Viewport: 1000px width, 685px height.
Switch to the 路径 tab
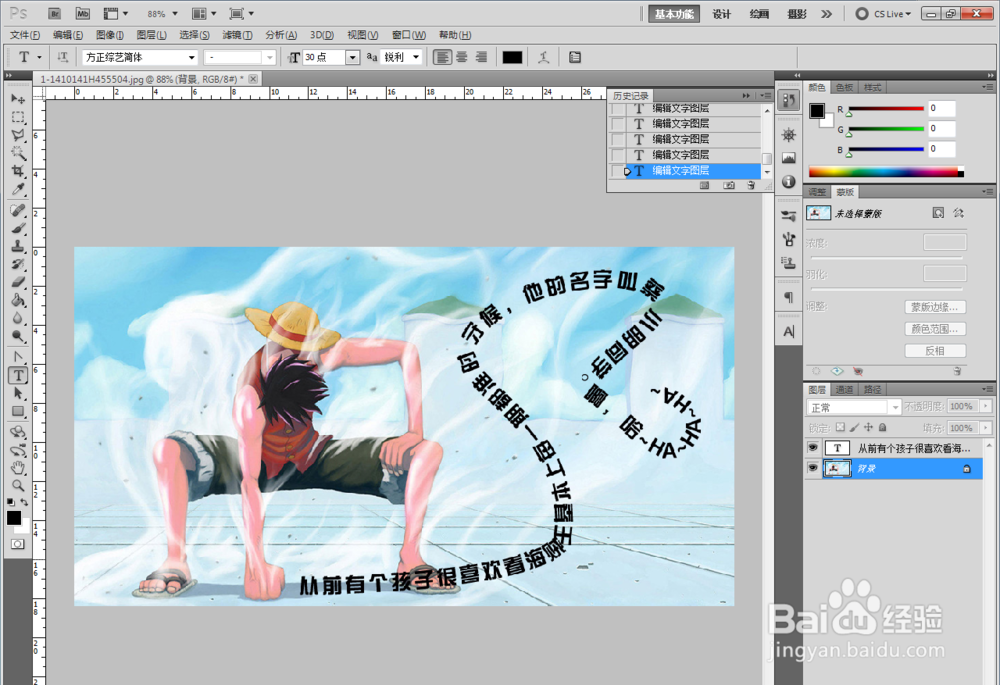[x=872, y=390]
